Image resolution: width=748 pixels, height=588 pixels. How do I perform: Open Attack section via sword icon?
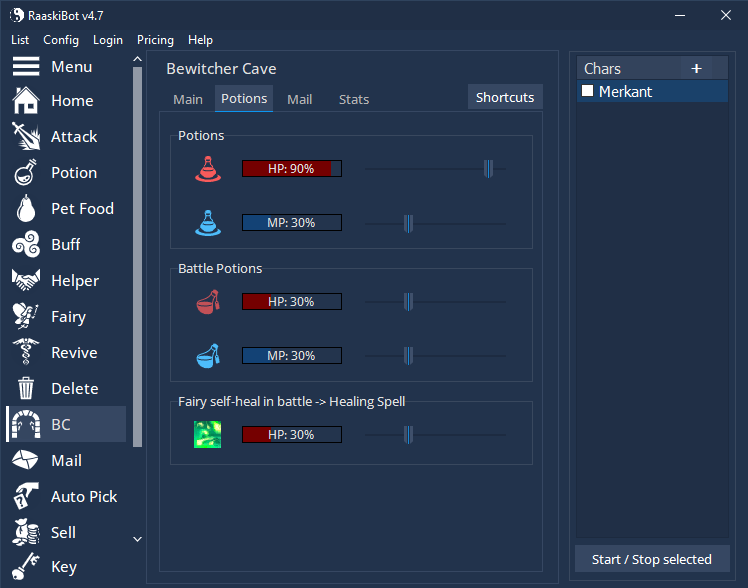point(26,136)
